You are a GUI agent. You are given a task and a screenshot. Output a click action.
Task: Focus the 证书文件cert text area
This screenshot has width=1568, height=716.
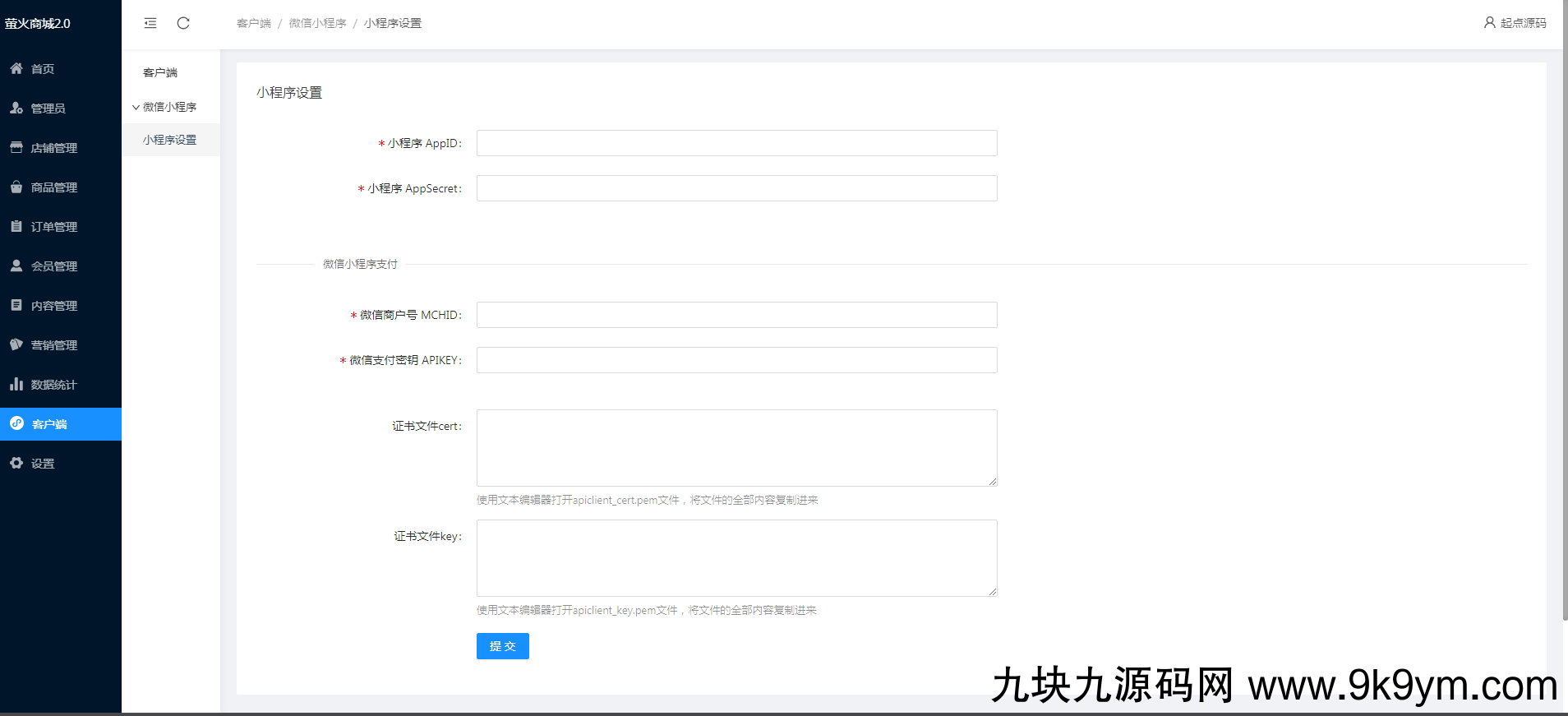736,448
